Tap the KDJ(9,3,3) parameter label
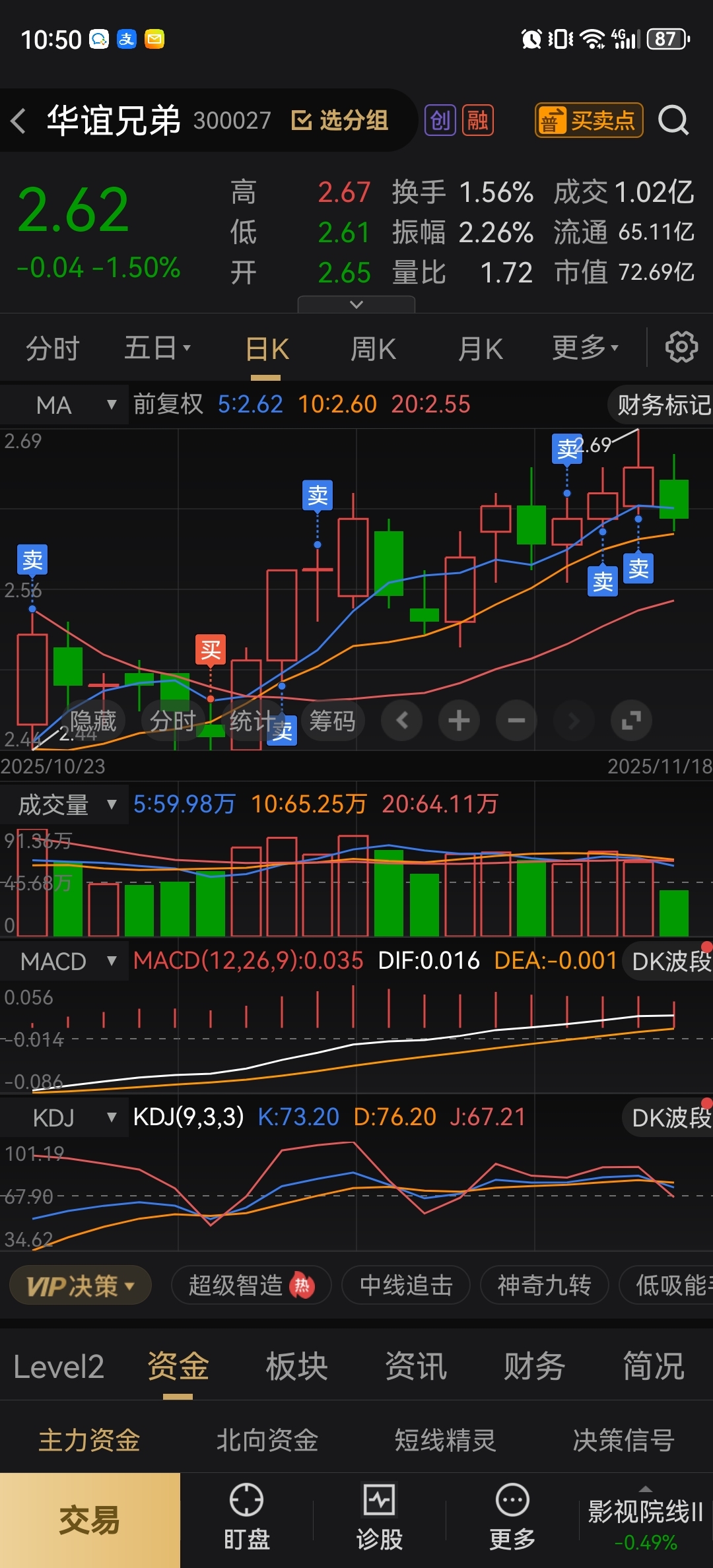This screenshot has height=1568, width=713. pyautogui.click(x=189, y=1117)
